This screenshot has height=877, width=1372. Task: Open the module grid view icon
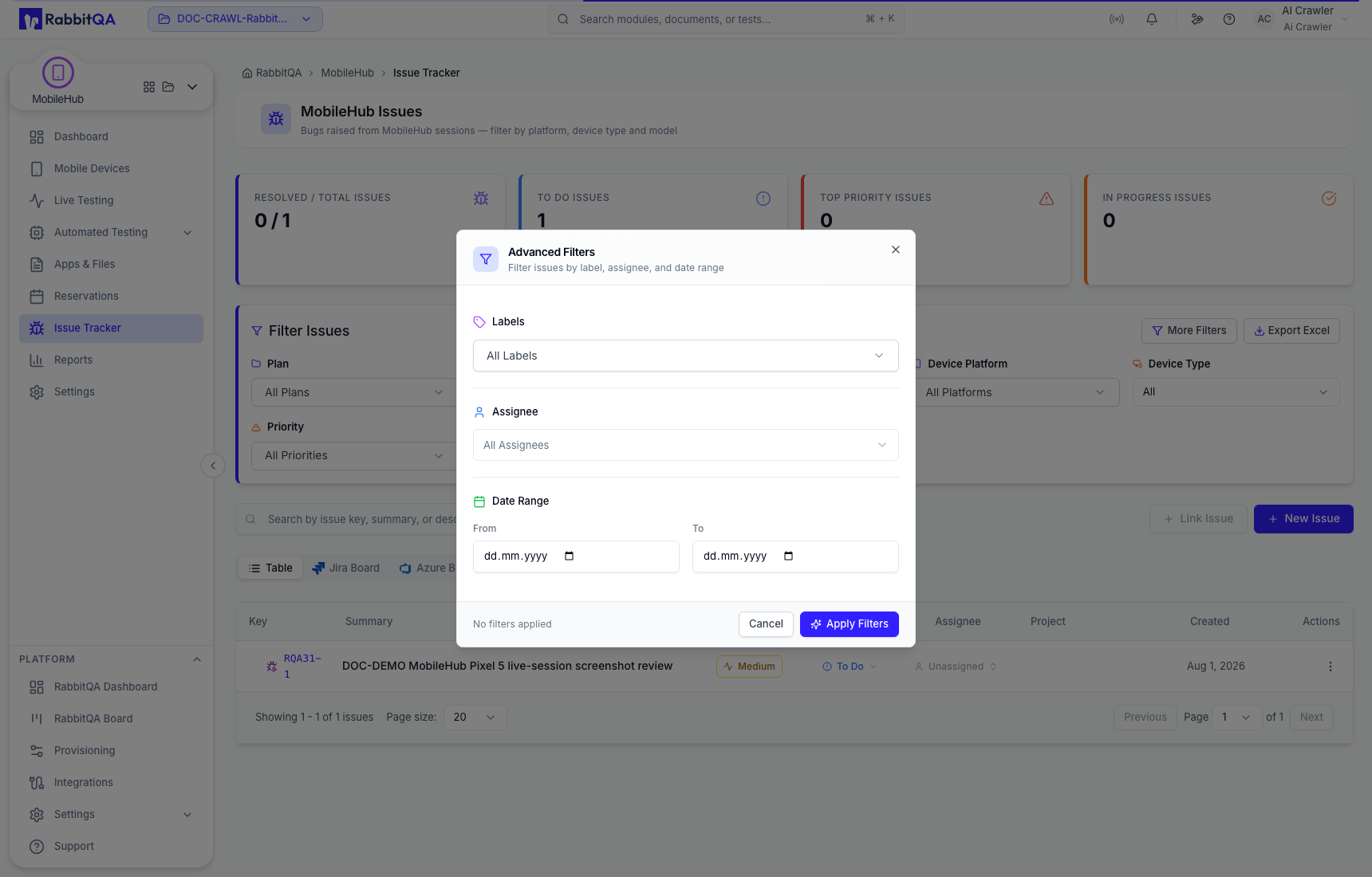coord(149,87)
